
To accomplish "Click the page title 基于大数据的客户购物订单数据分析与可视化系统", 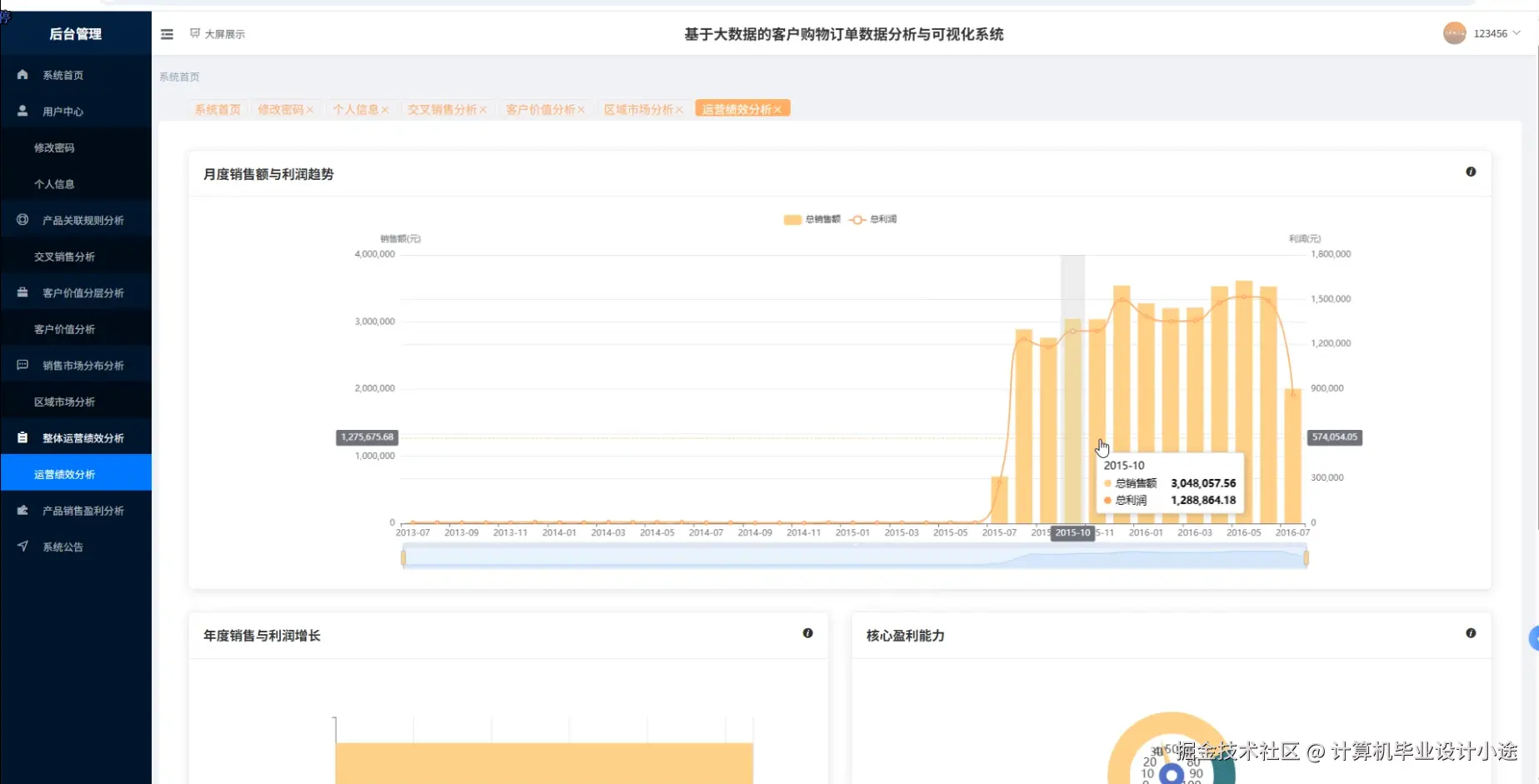I will point(844,34).
